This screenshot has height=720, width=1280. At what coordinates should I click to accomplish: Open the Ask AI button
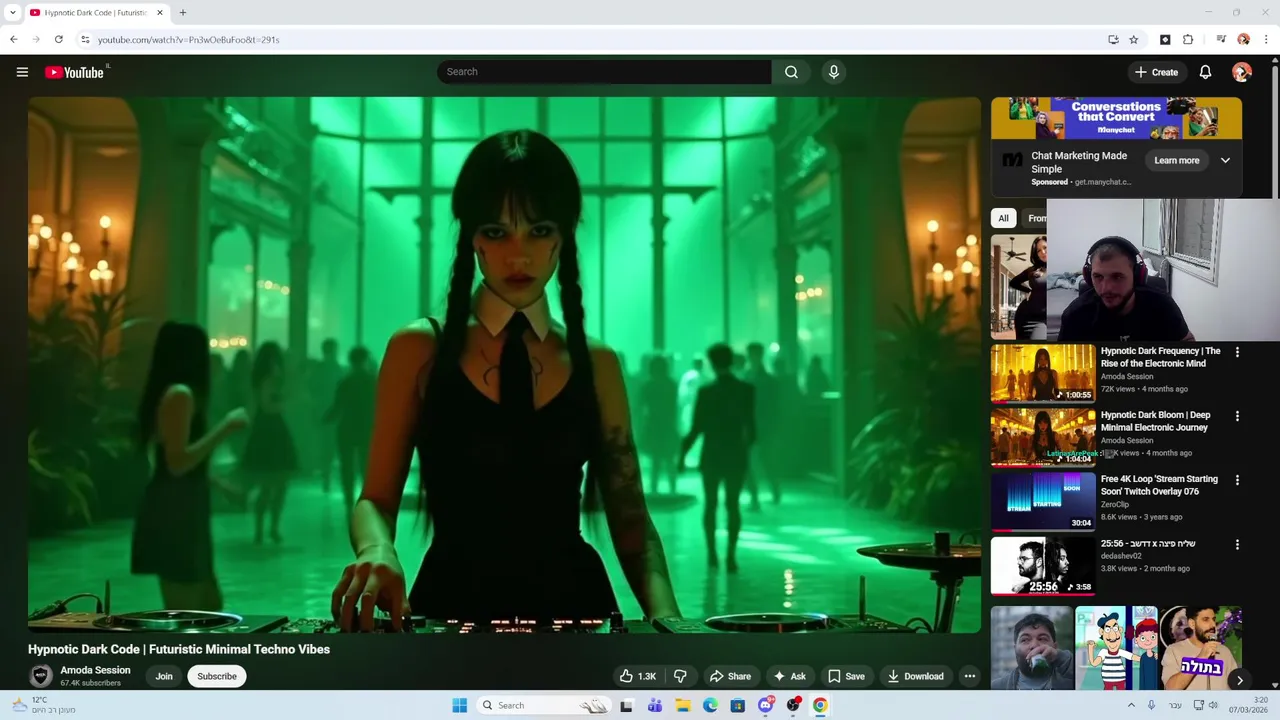click(x=789, y=676)
